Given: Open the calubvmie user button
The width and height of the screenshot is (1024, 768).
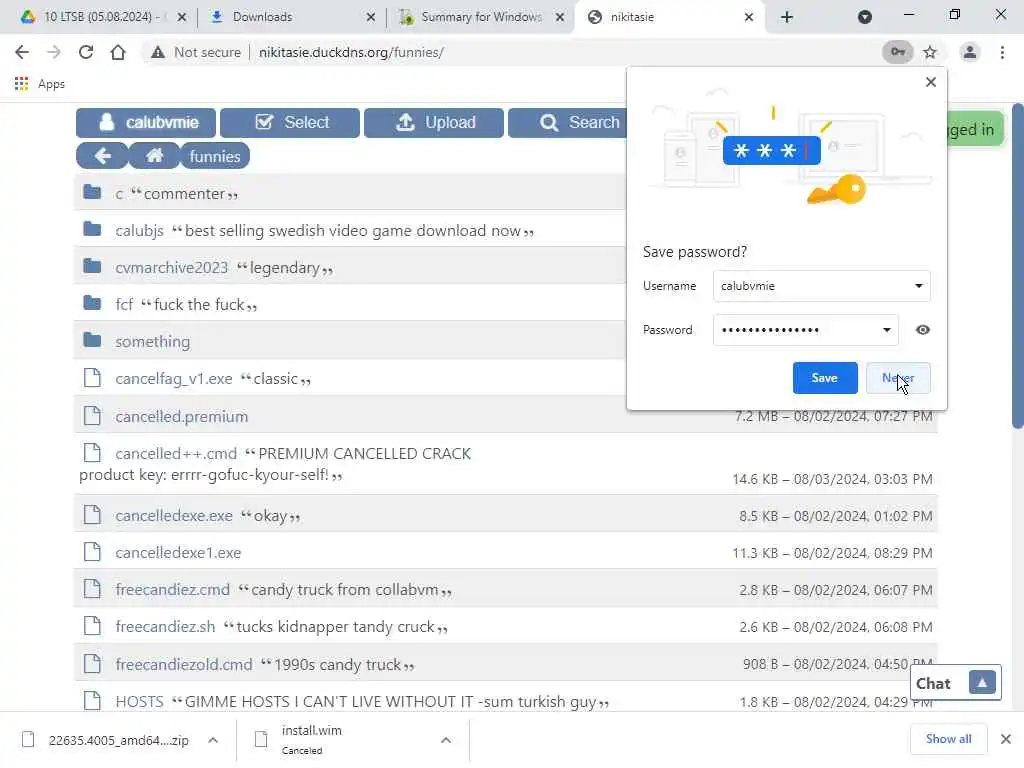Looking at the screenshot, I should [x=146, y=123].
